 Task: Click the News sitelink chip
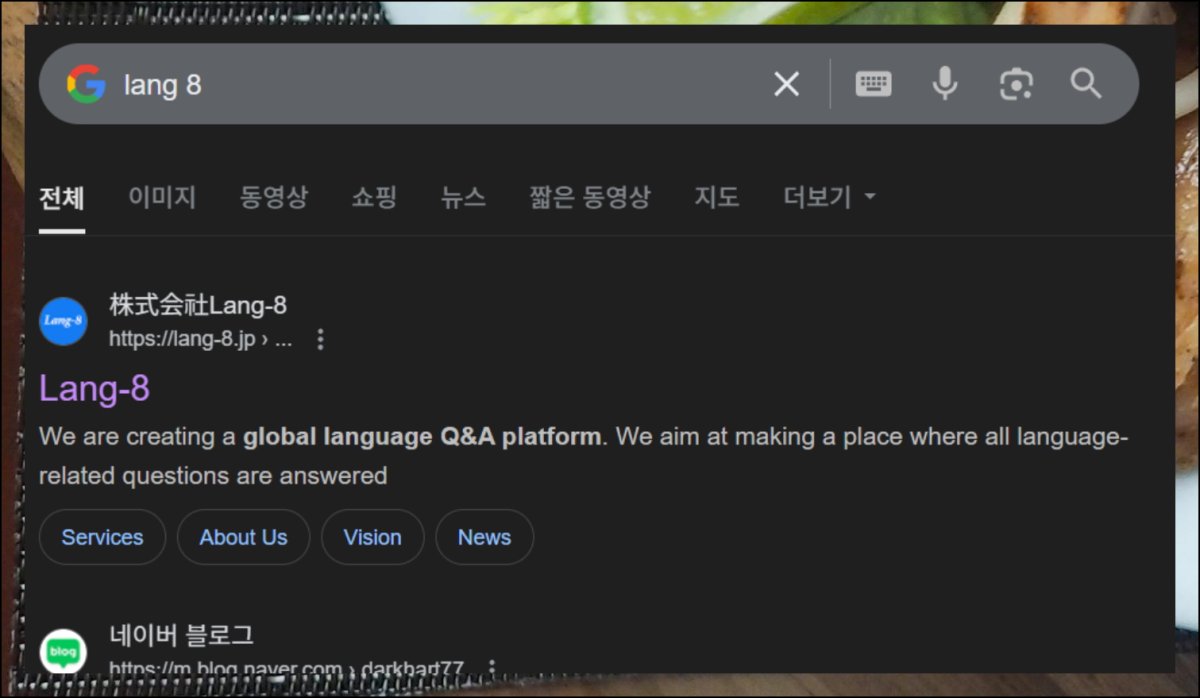(484, 537)
